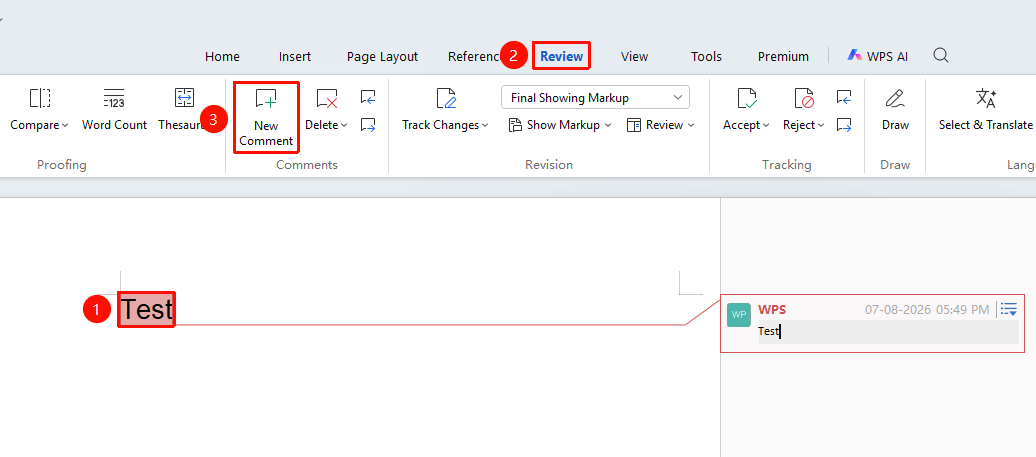Click the Word Count icon

coord(114,98)
